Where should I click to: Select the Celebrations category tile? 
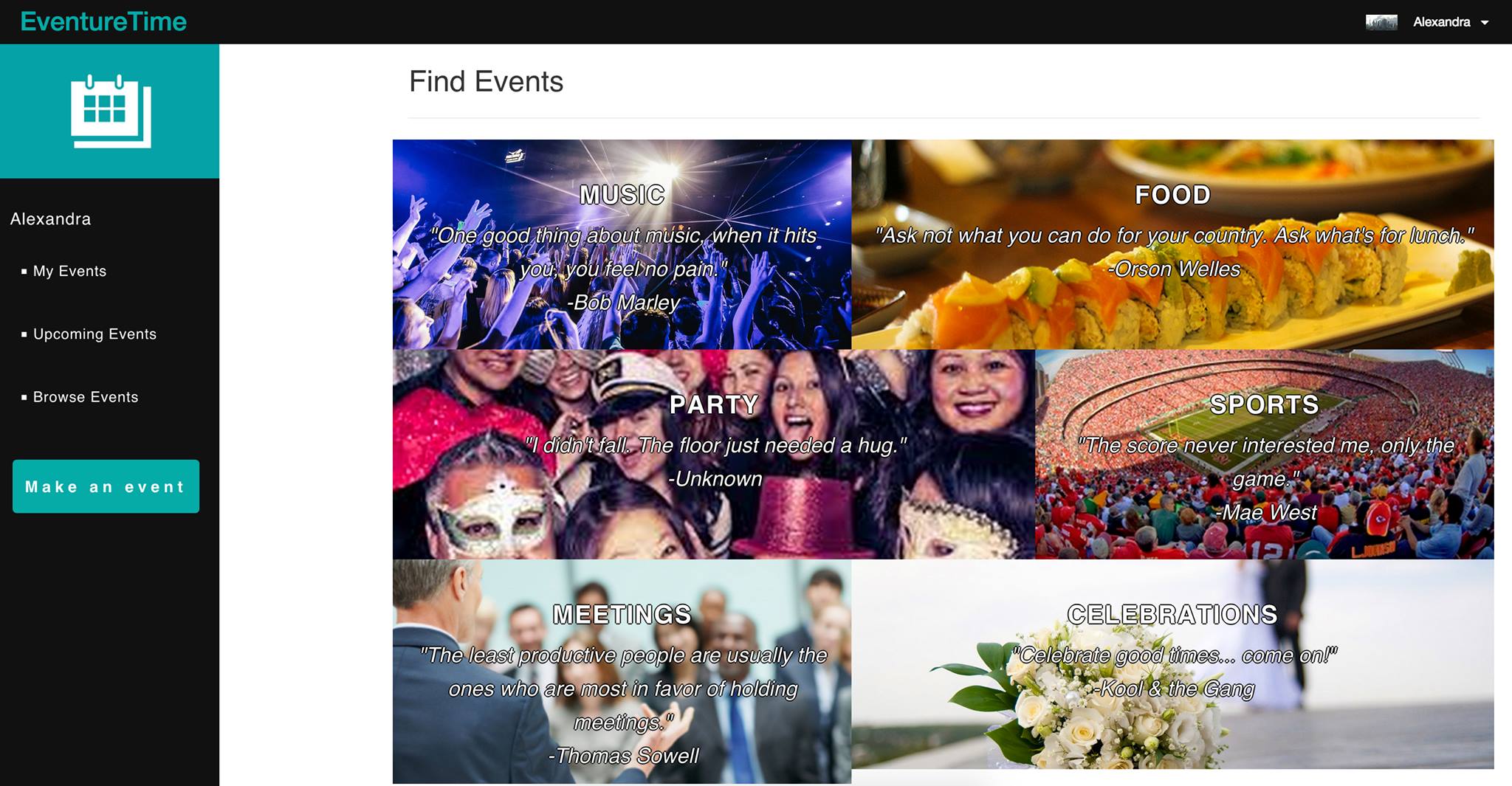[1172, 663]
